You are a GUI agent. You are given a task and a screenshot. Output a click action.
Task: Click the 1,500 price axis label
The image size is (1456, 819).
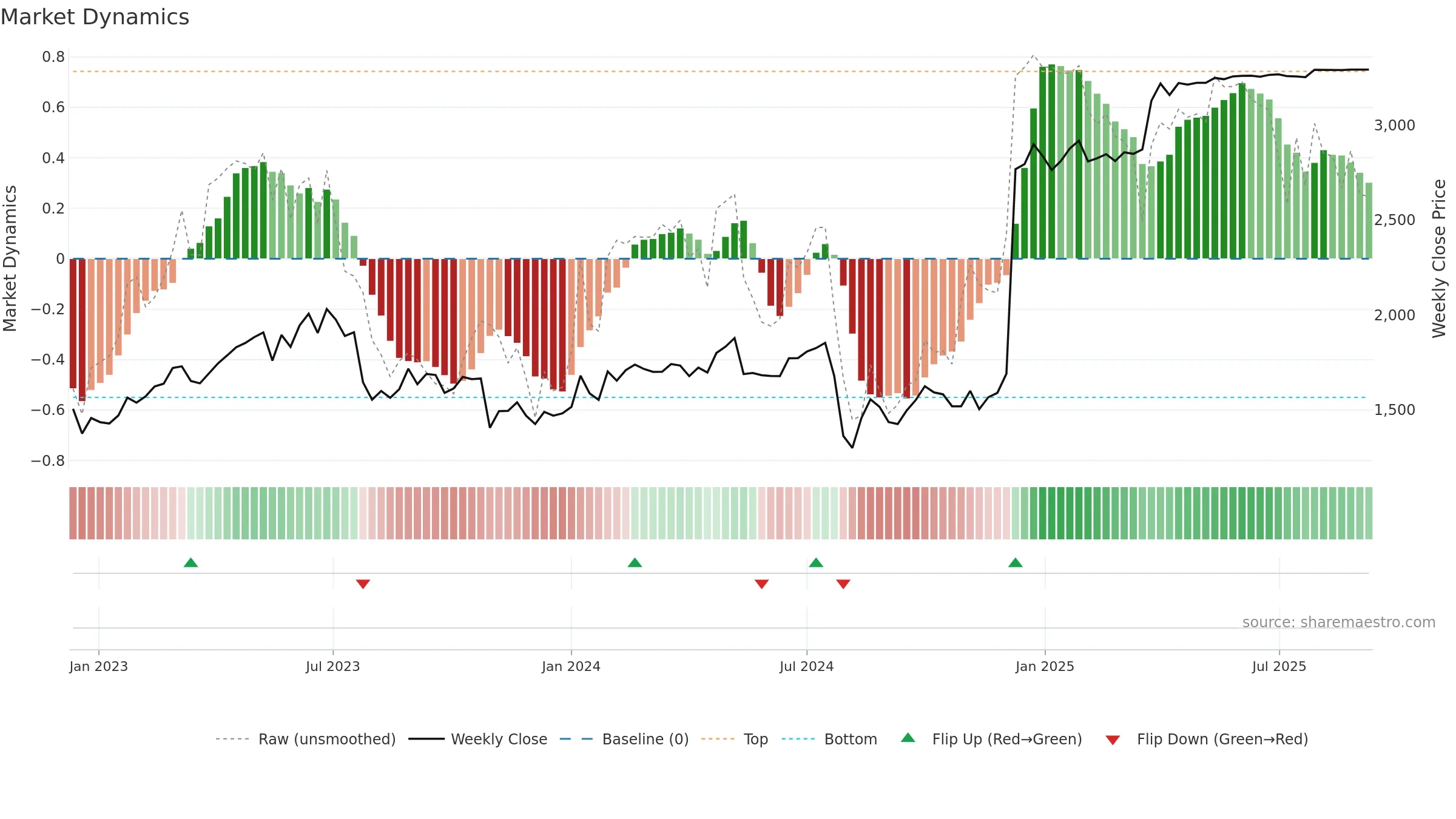click(1394, 410)
